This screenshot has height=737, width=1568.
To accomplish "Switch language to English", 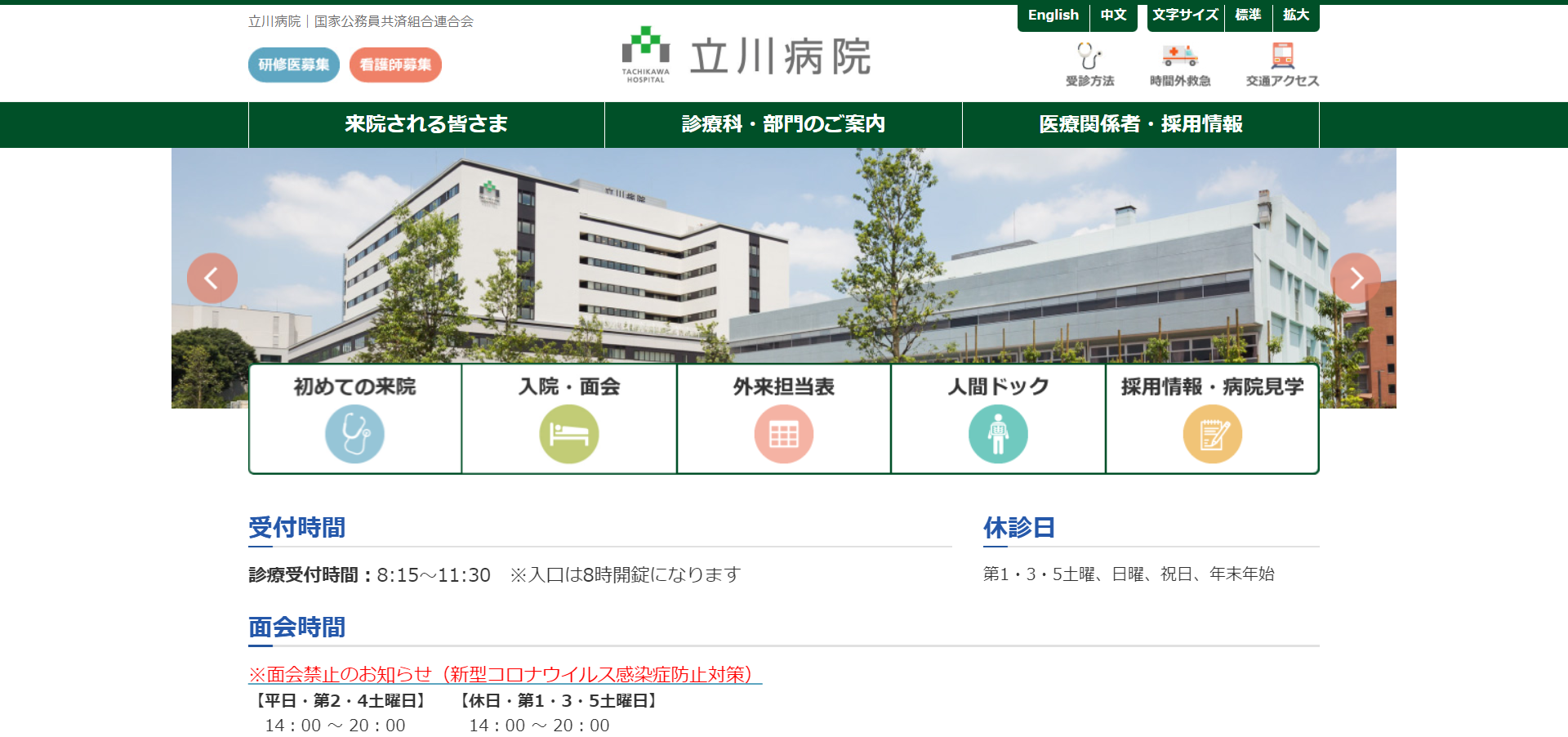I will click(x=1053, y=16).
